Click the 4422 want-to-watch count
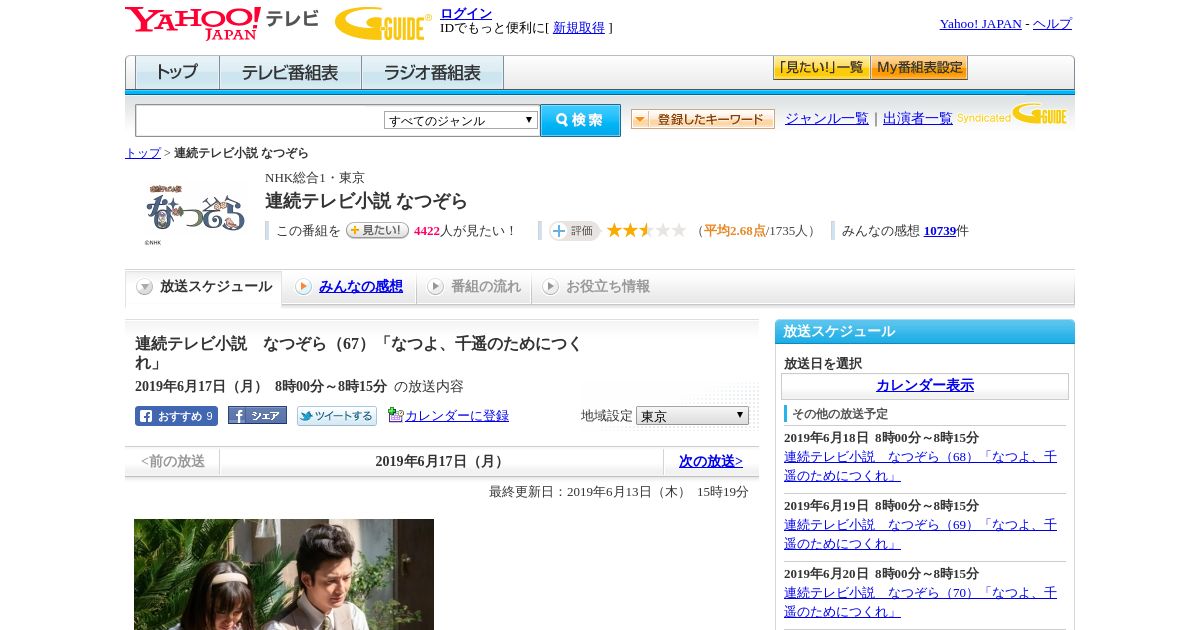This screenshot has width=1200, height=630. pyautogui.click(x=427, y=231)
